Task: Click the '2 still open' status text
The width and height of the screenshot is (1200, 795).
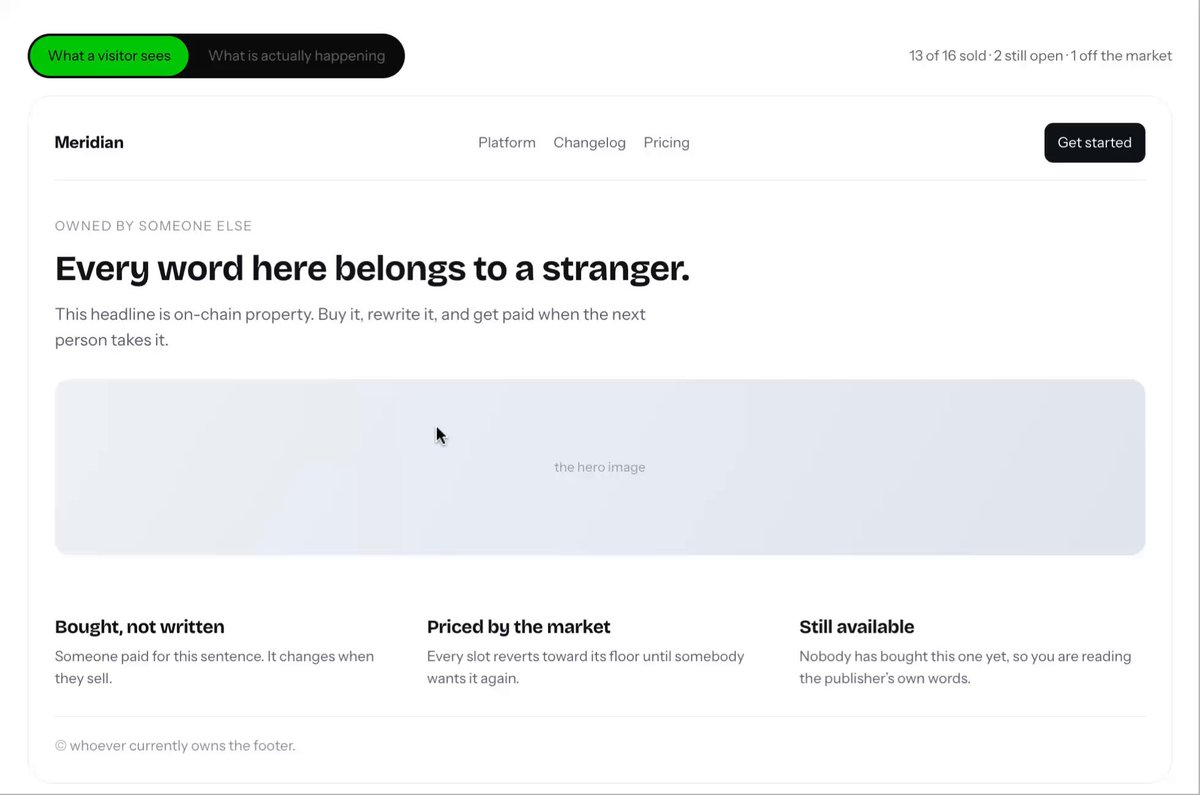Action: (1028, 56)
